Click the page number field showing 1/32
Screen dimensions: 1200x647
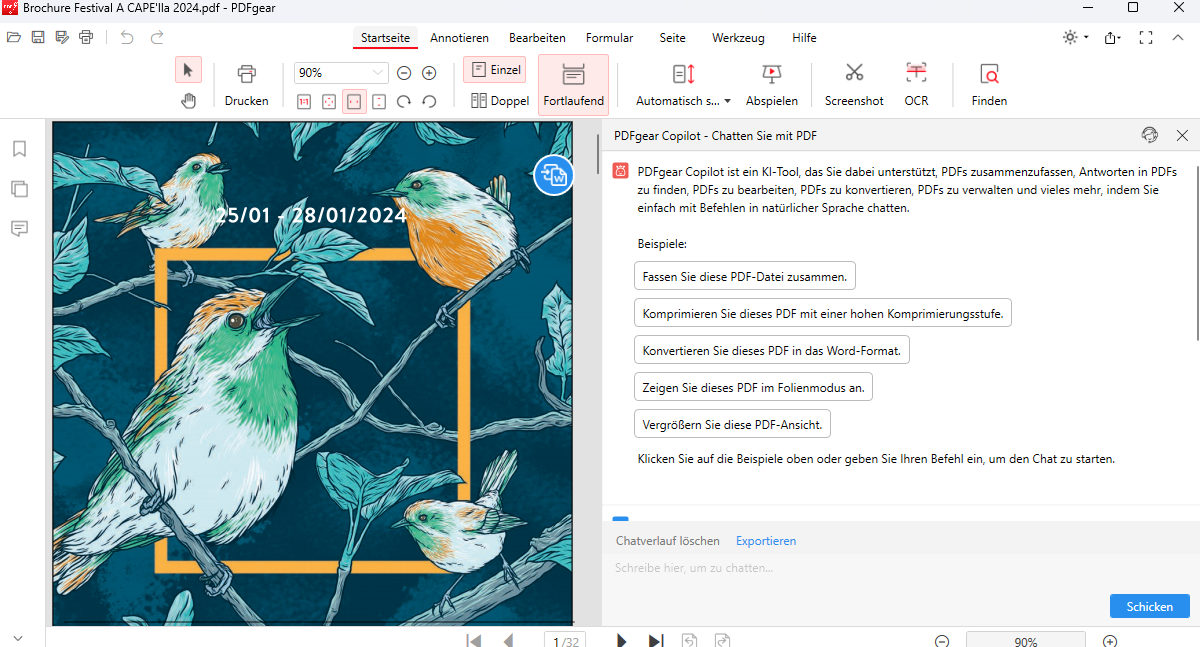point(565,640)
